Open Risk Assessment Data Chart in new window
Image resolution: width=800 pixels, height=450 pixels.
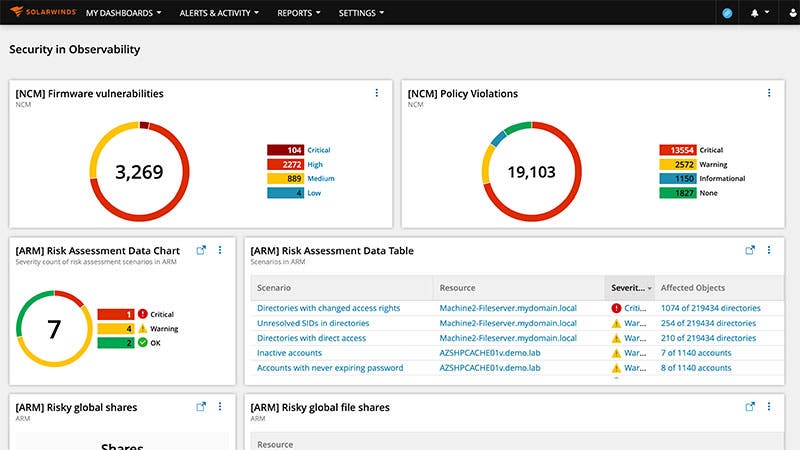(x=201, y=250)
